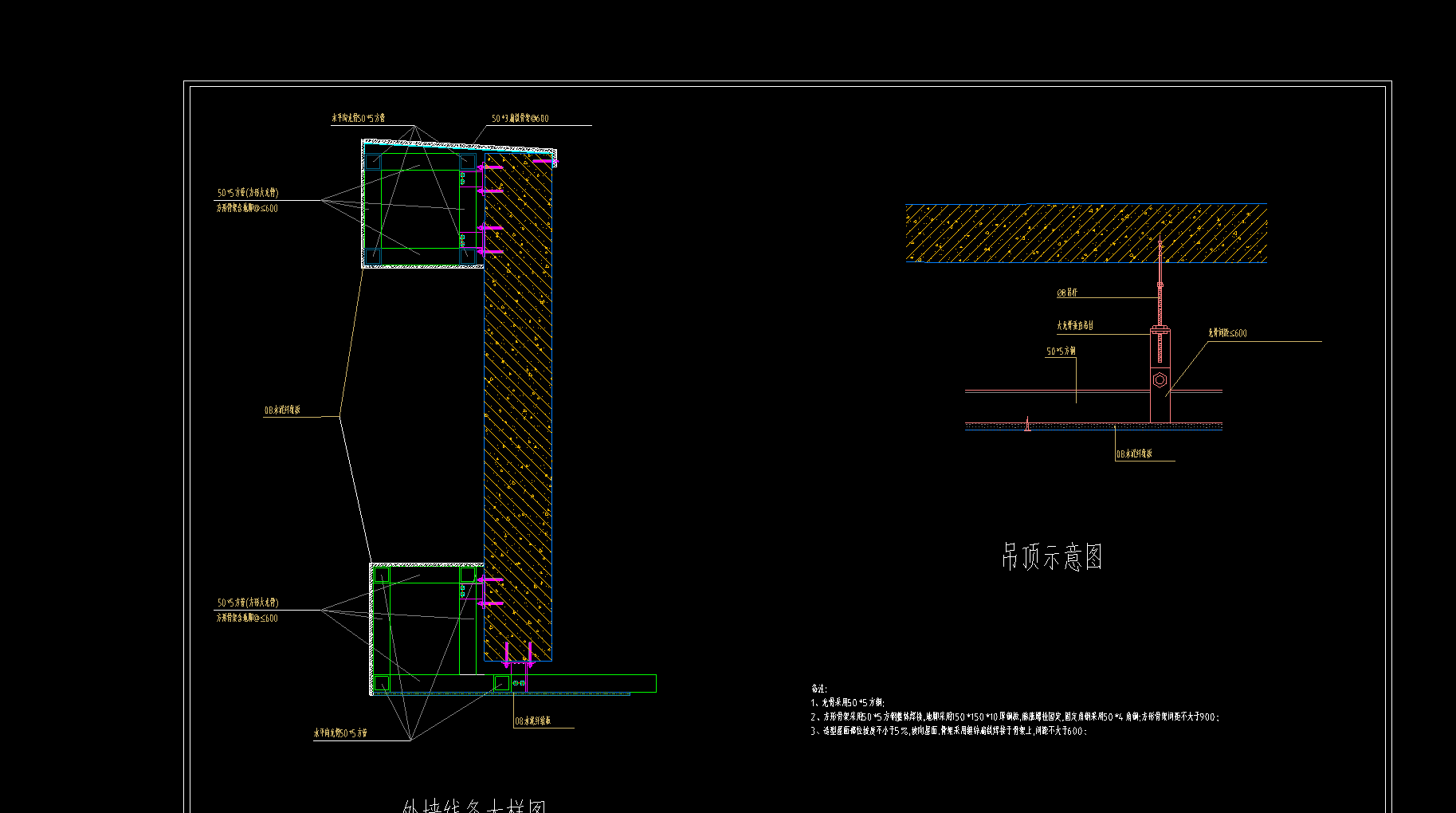Select the '吊顶示意图' drawing title

click(1051, 556)
